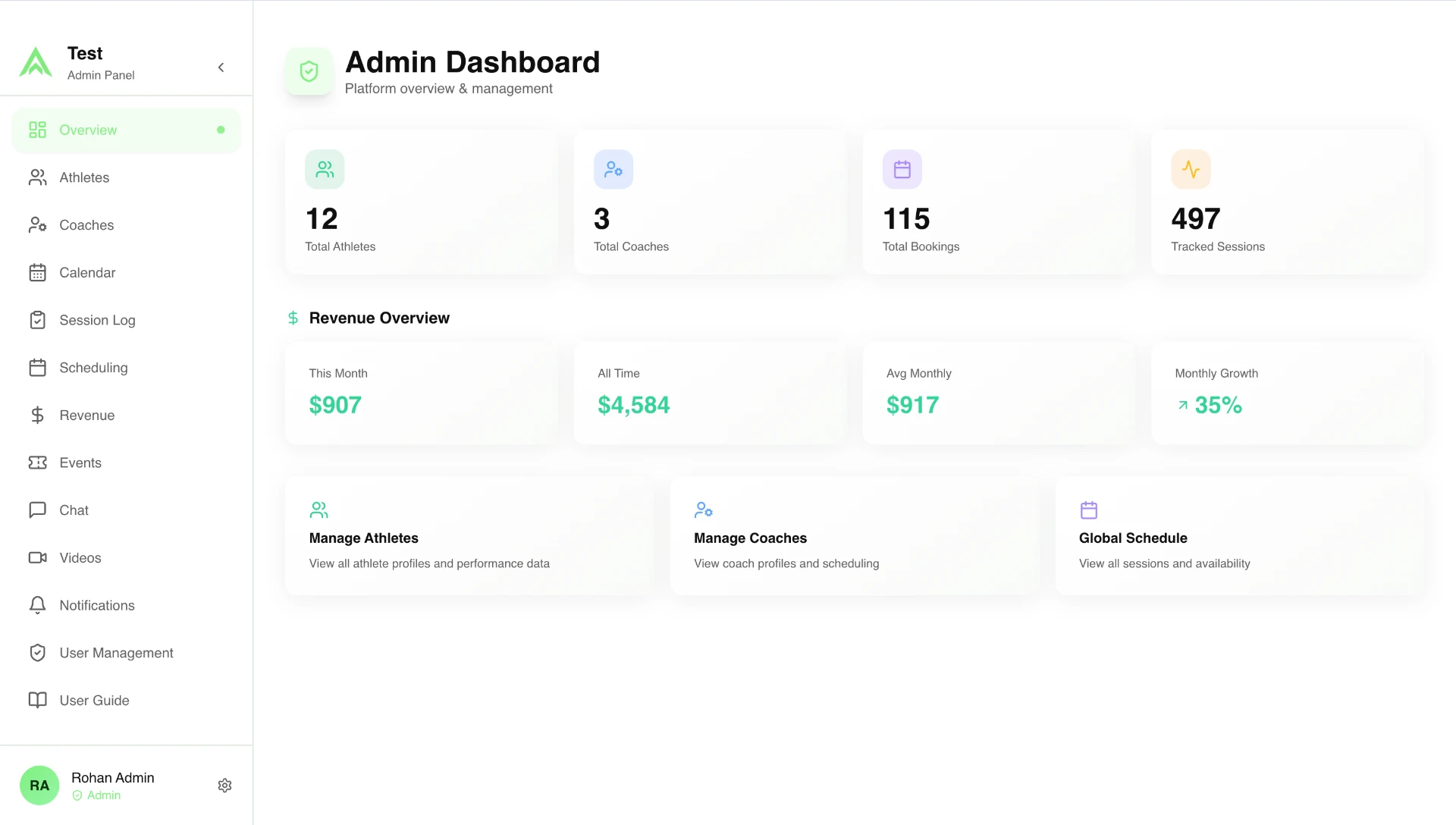
Task: Open settings via the gear icon
Action: (224, 786)
